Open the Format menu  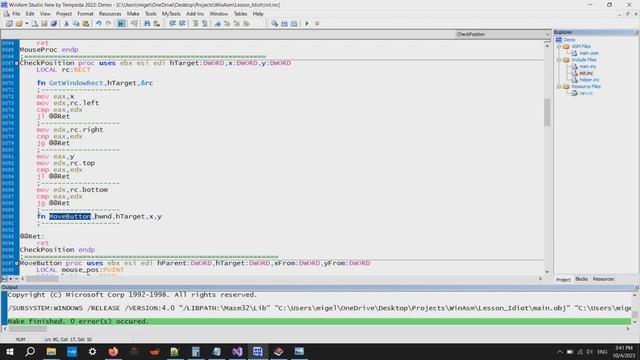click(85, 14)
